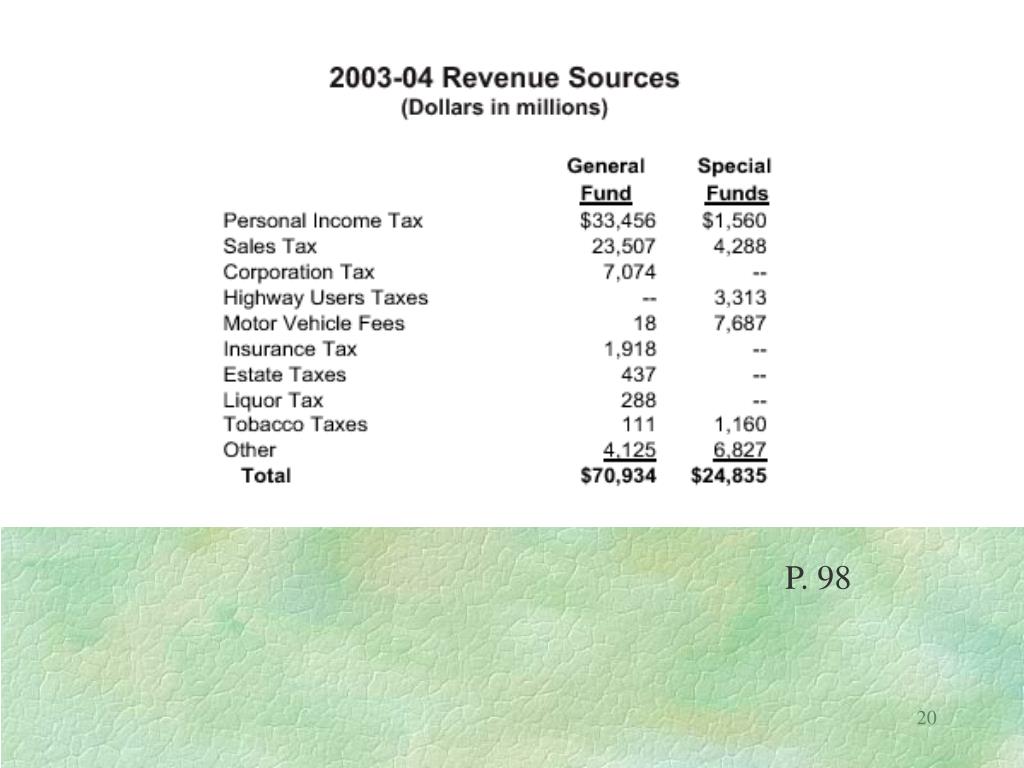
Task: Select the 'Highway Users Taxes' row label
Action: click(x=325, y=298)
